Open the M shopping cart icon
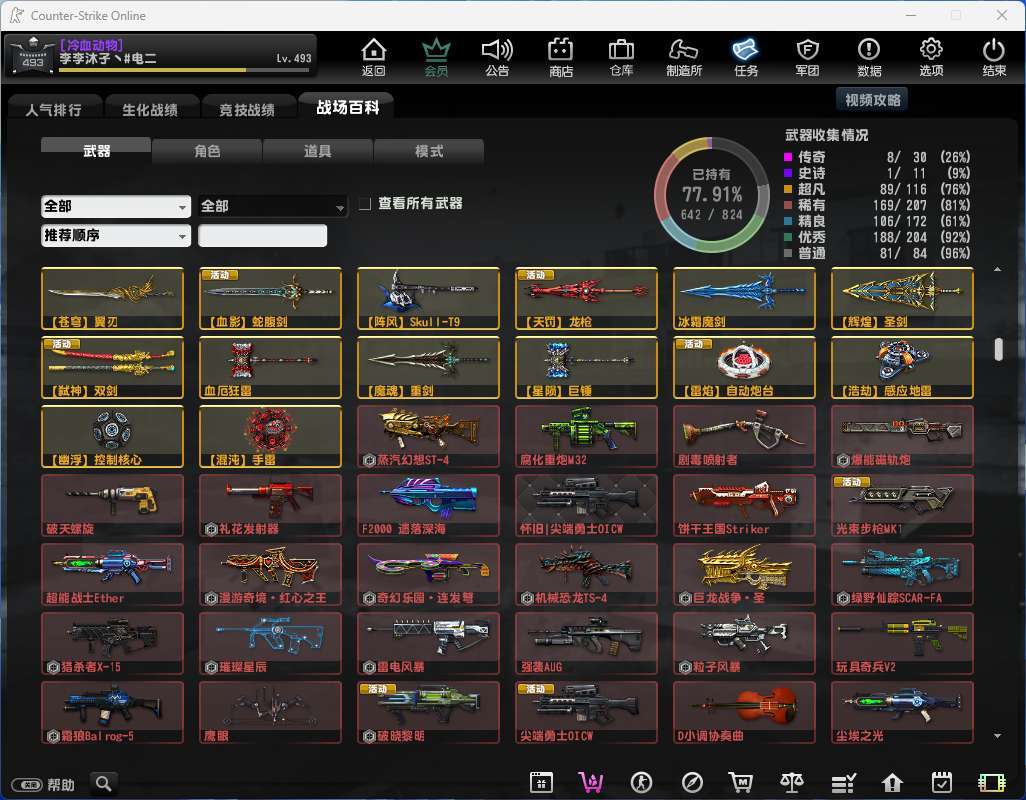The height and width of the screenshot is (800, 1026). pyautogui.click(x=741, y=782)
